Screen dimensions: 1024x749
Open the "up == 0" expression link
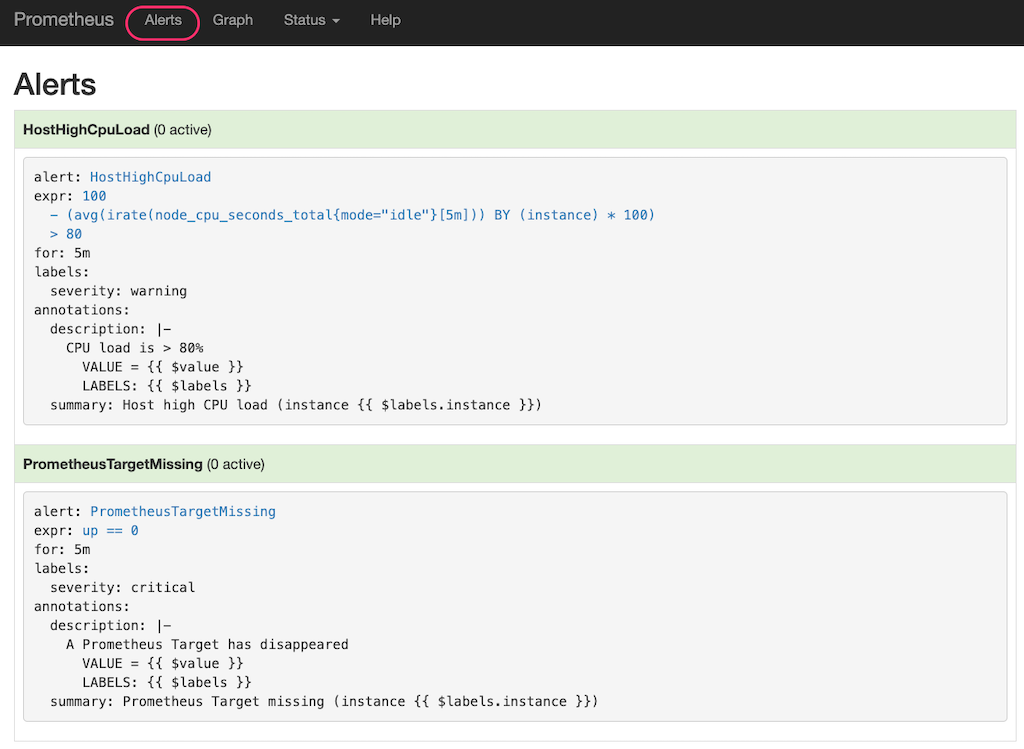(x=110, y=530)
